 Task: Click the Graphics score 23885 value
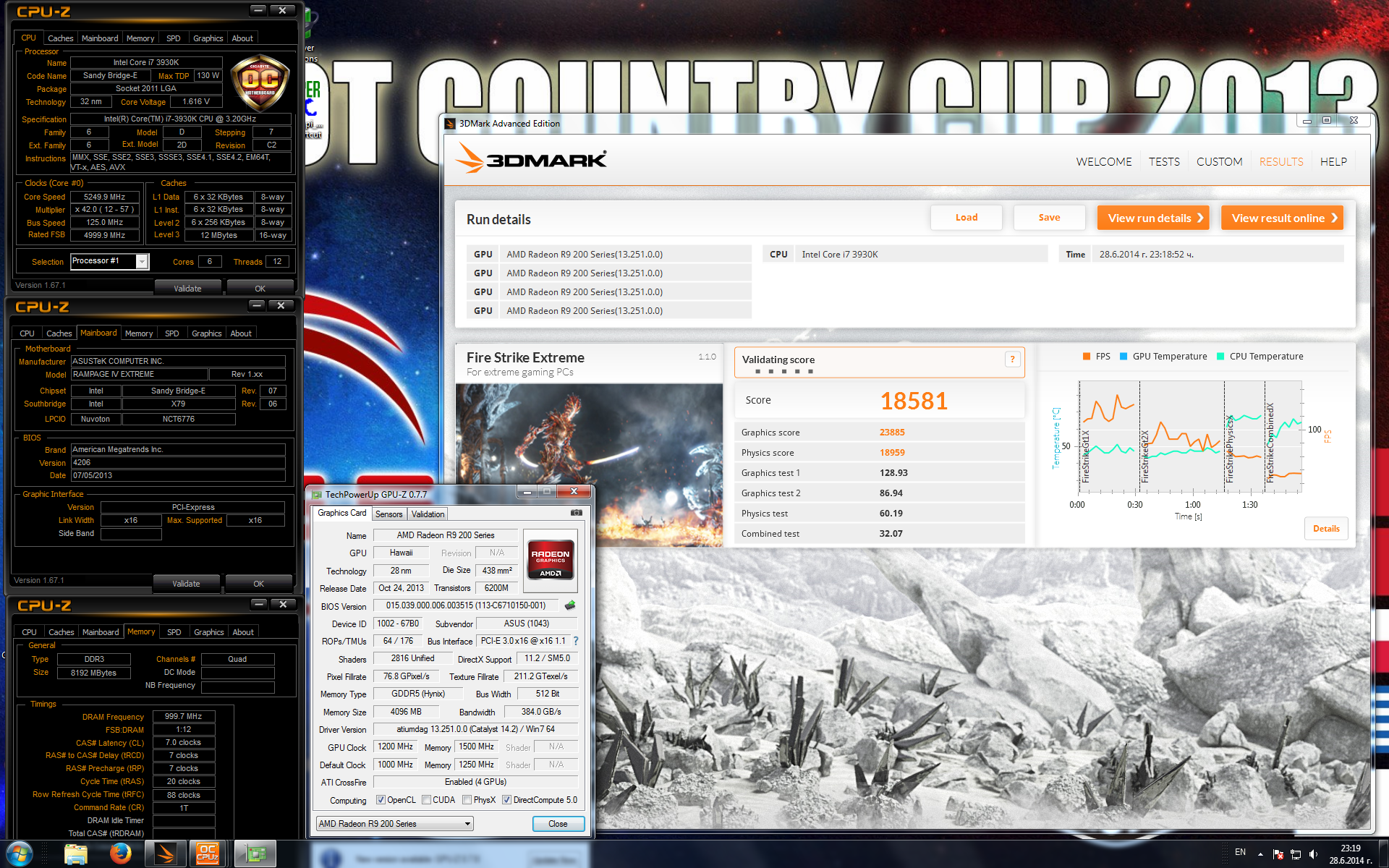pos(892,433)
